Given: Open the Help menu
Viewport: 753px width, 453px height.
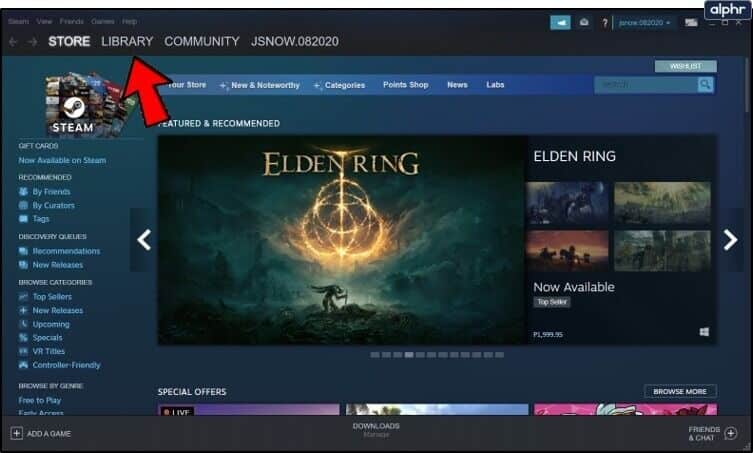Looking at the screenshot, I should (129, 21).
